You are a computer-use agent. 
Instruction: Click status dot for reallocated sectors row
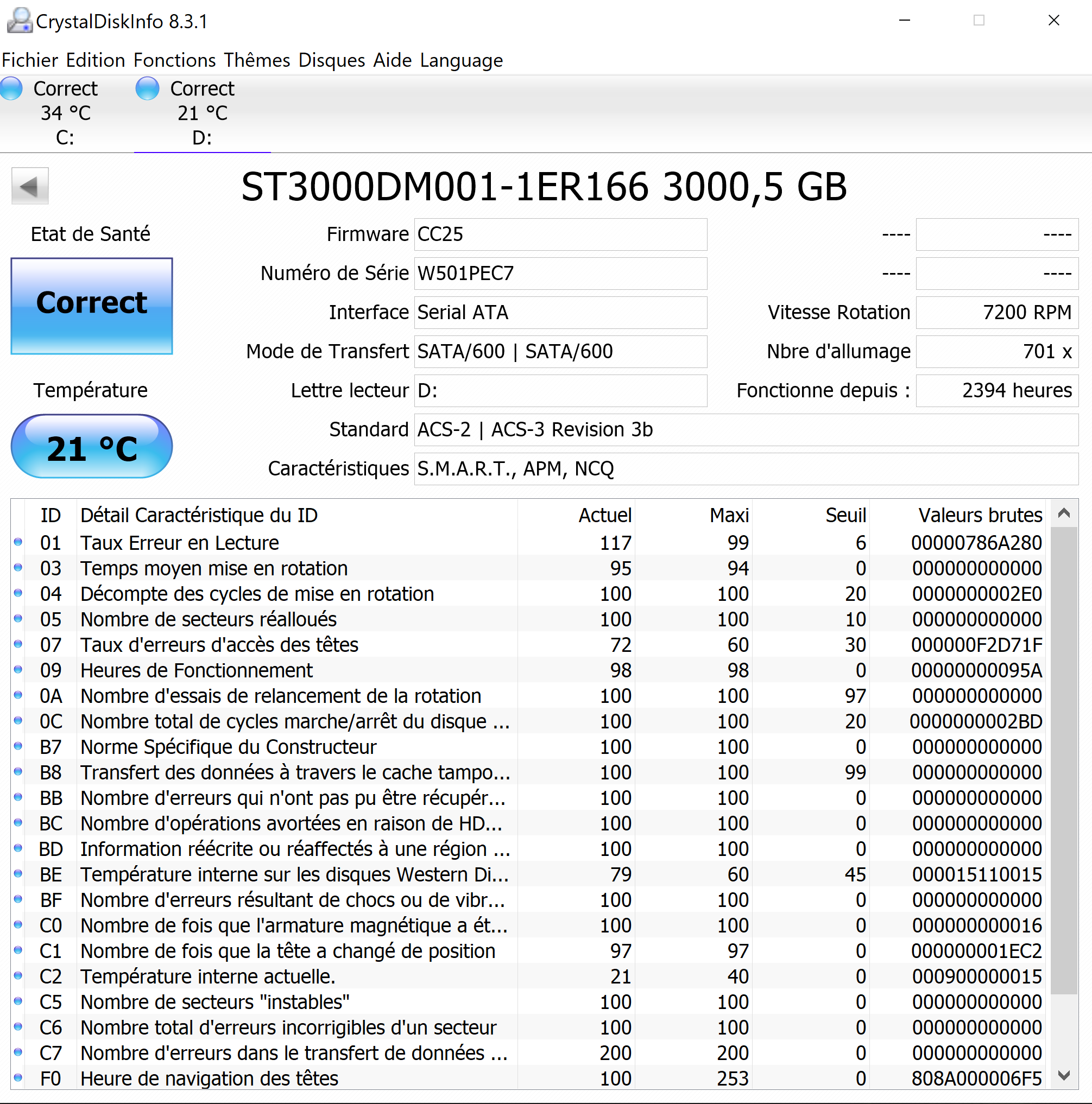18,618
